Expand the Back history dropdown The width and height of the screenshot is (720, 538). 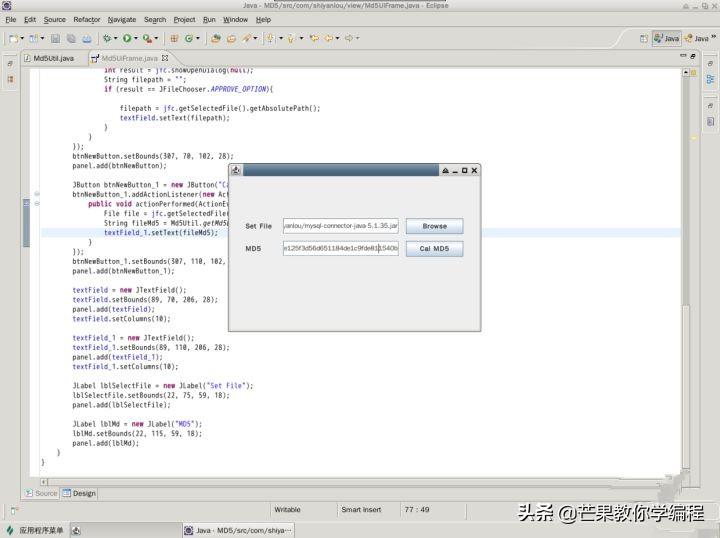pos(338,39)
